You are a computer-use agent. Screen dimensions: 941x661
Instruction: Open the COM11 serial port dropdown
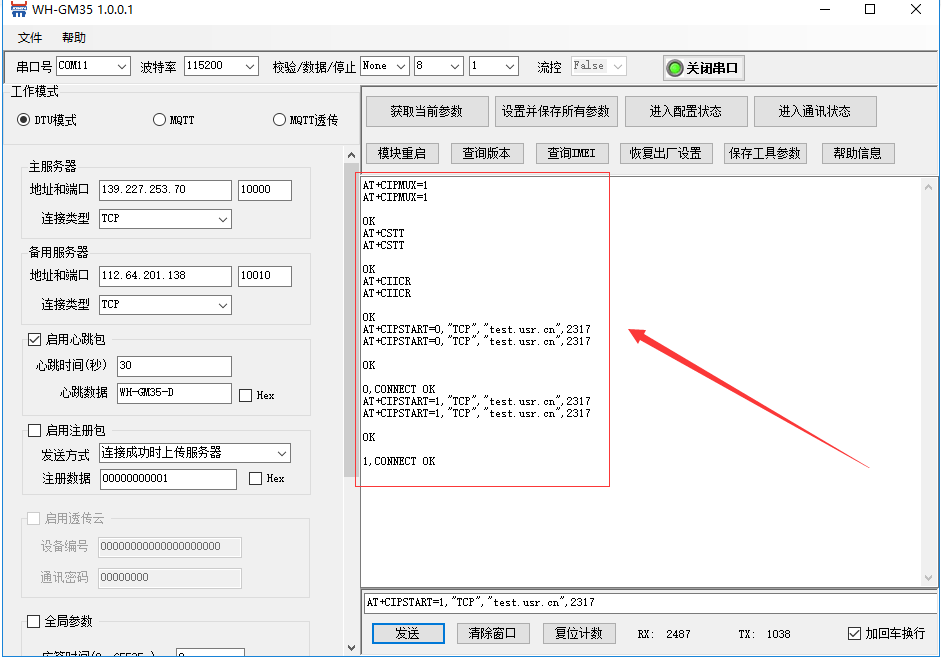(x=93, y=66)
